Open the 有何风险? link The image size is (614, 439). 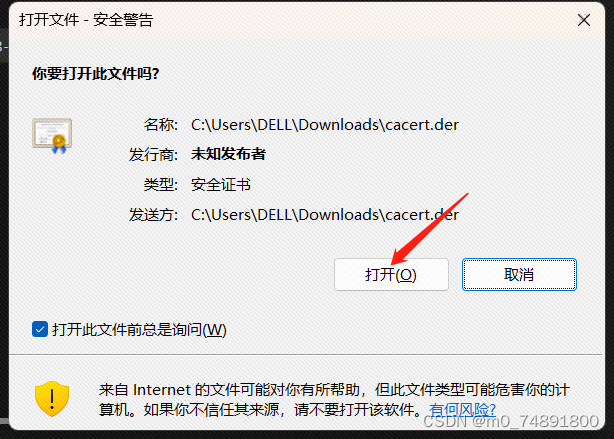462,410
